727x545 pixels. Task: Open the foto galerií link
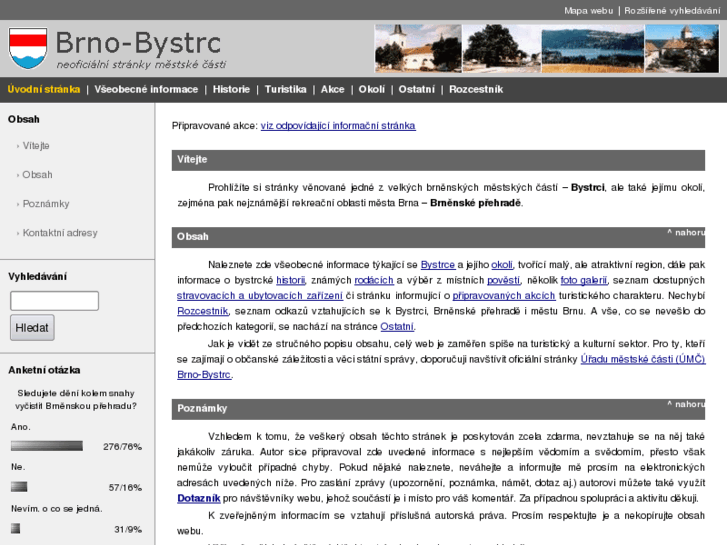point(584,280)
